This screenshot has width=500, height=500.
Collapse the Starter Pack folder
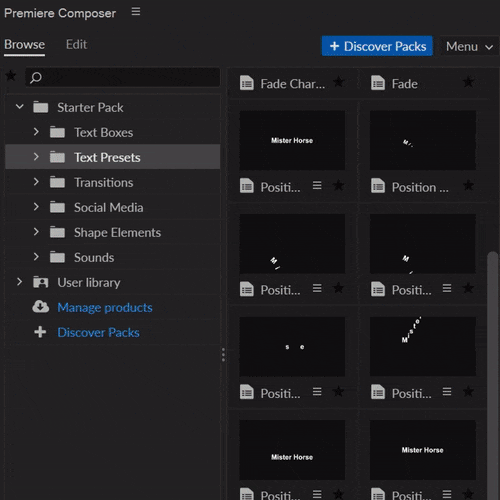pos(20,107)
